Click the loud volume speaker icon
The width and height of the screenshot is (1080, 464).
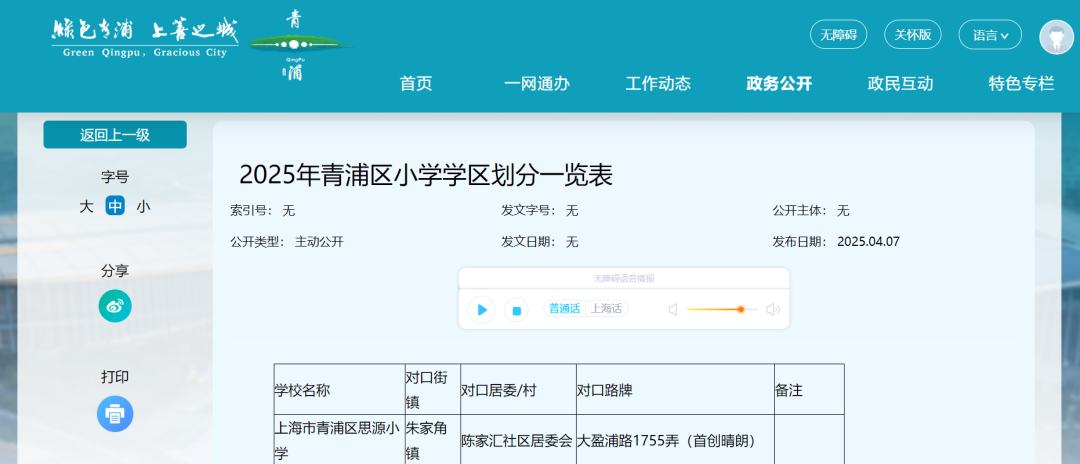click(772, 310)
